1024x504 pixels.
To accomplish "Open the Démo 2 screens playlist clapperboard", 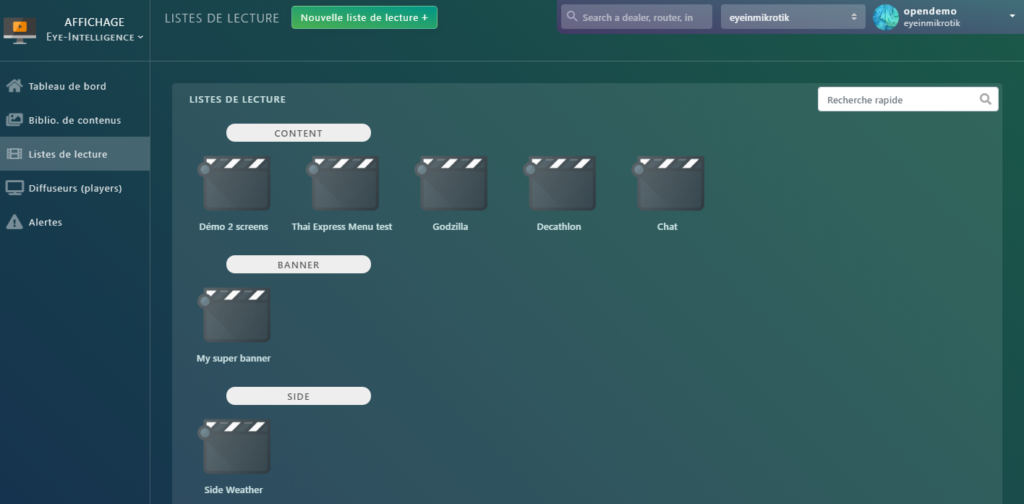I will 236,184.
